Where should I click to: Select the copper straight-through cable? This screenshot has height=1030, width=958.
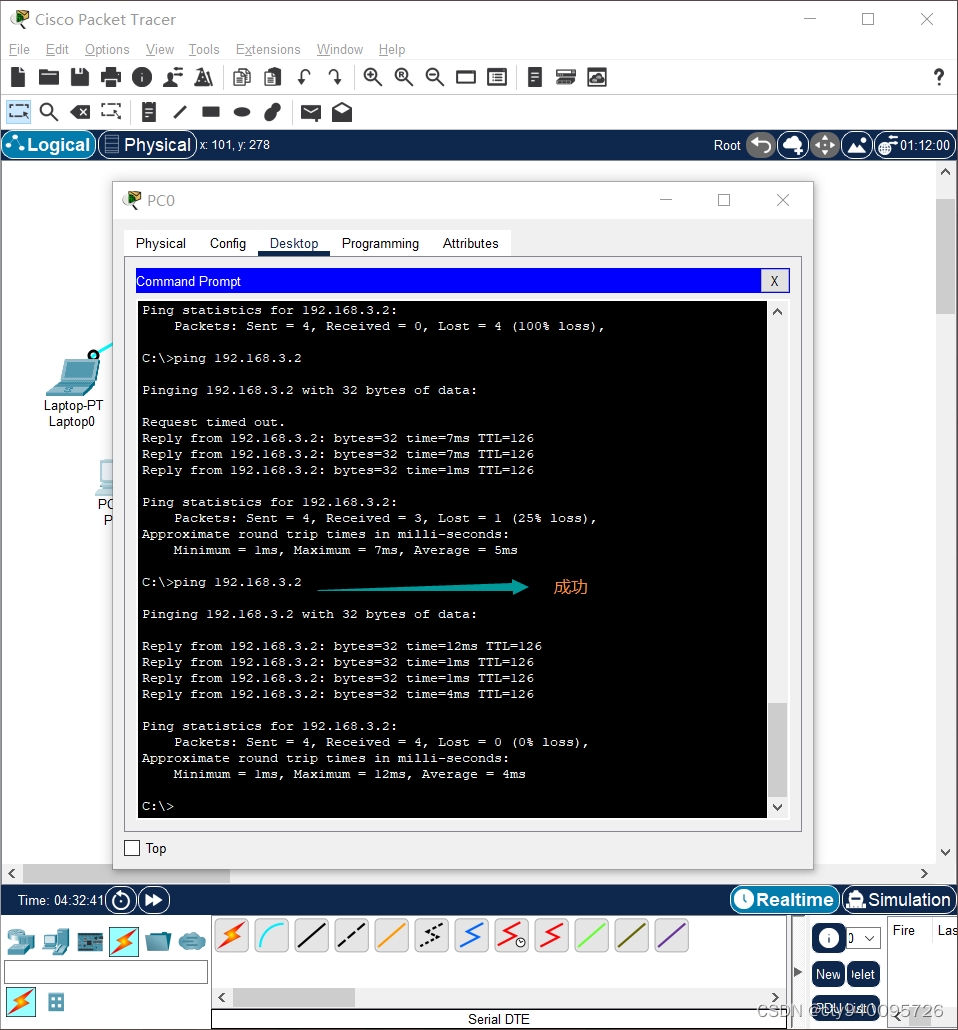point(311,935)
